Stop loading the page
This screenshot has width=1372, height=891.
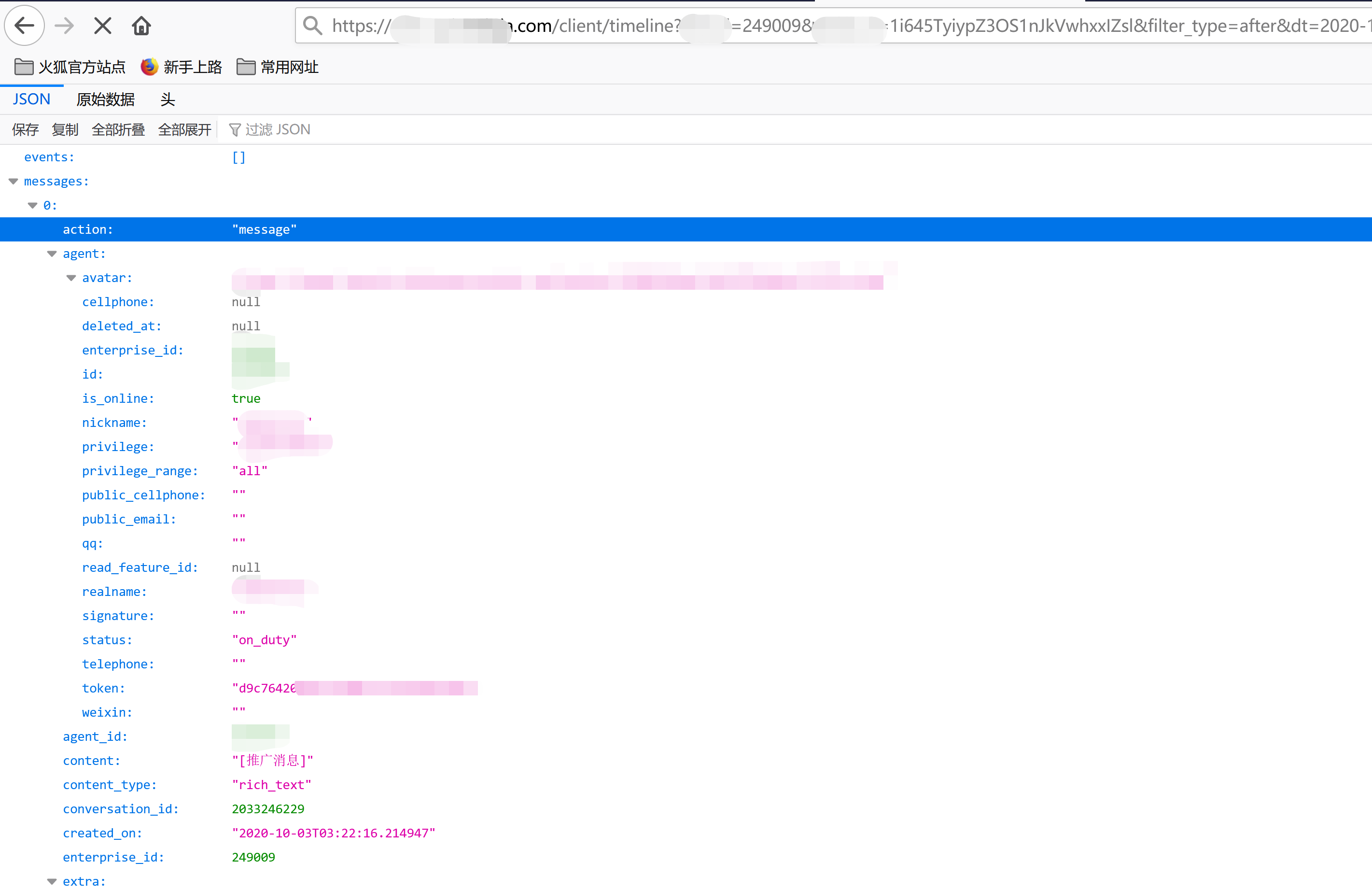[x=103, y=26]
